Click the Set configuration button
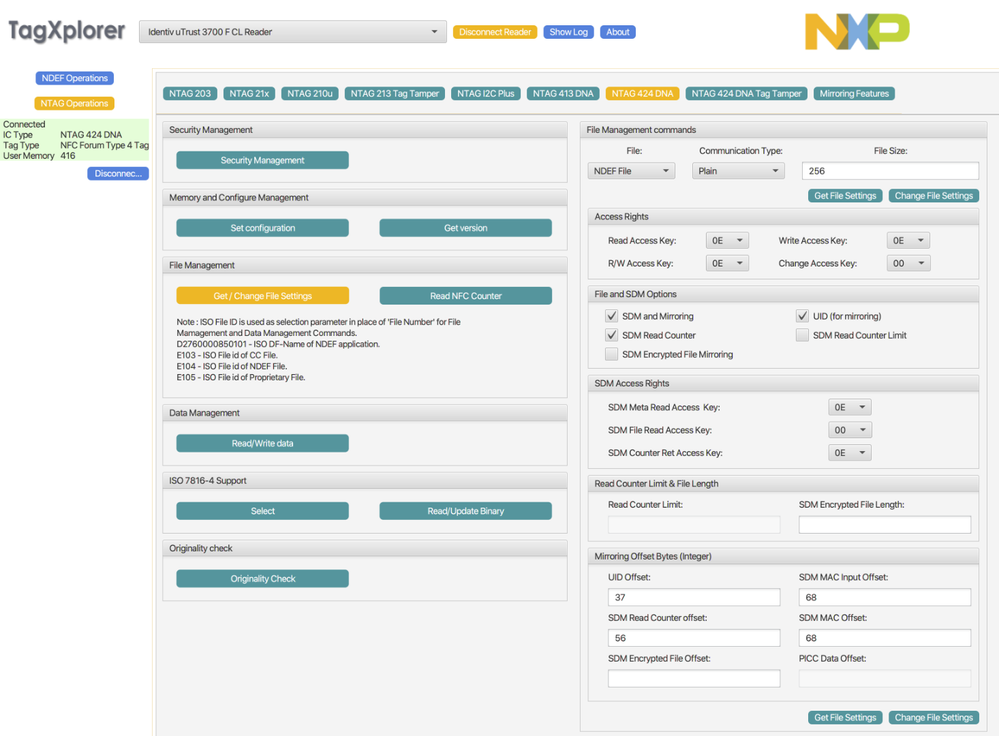This screenshot has width=999, height=736. coord(262,228)
